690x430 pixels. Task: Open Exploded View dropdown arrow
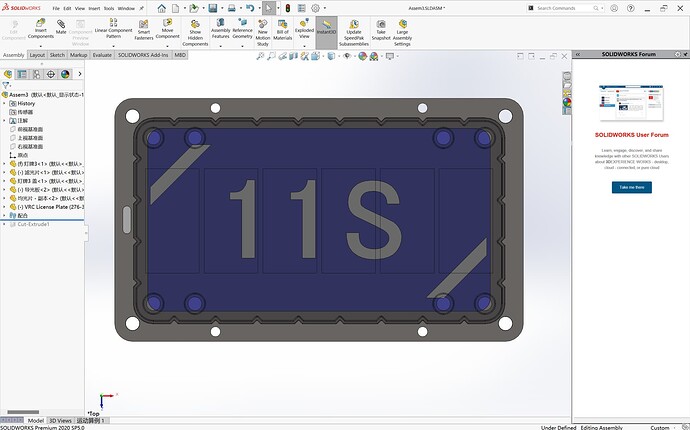pyautogui.click(x=304, y=46)
